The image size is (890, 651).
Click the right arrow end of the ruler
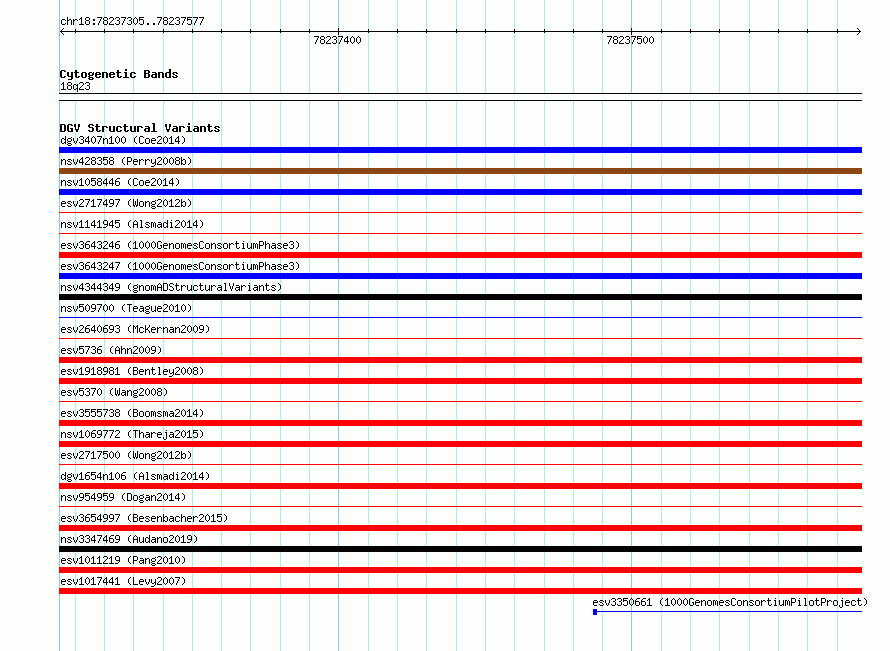(859, 31)
